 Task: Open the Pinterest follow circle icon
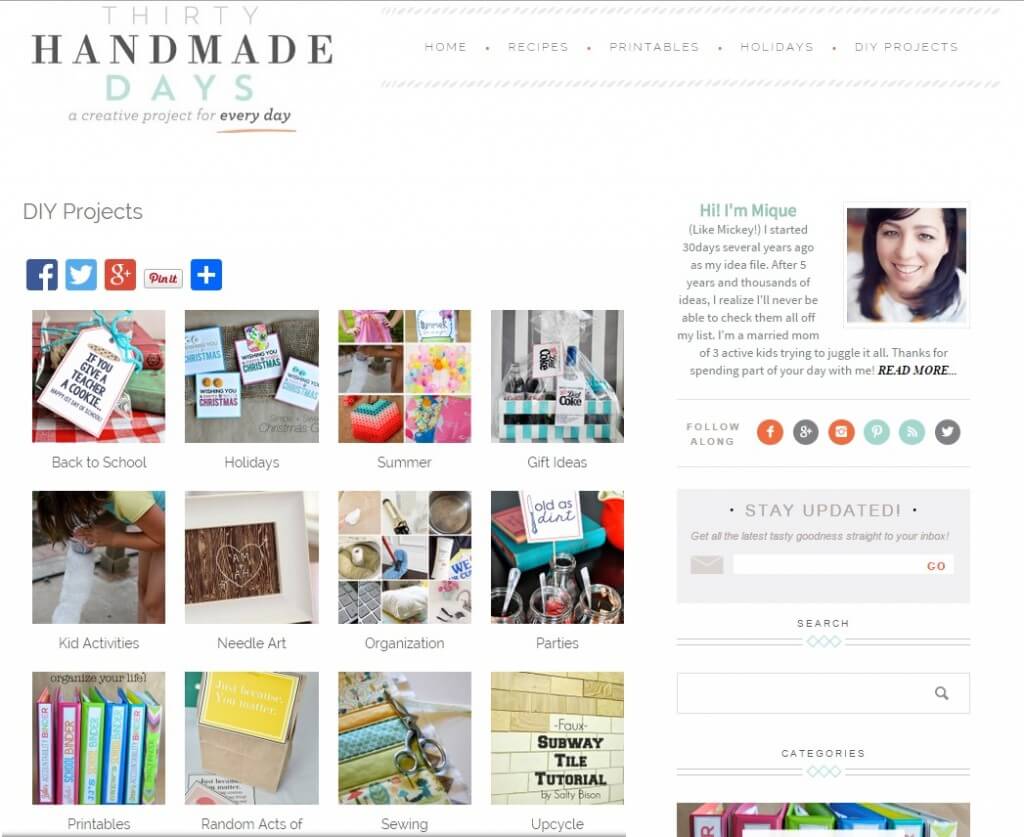(876, 432)
